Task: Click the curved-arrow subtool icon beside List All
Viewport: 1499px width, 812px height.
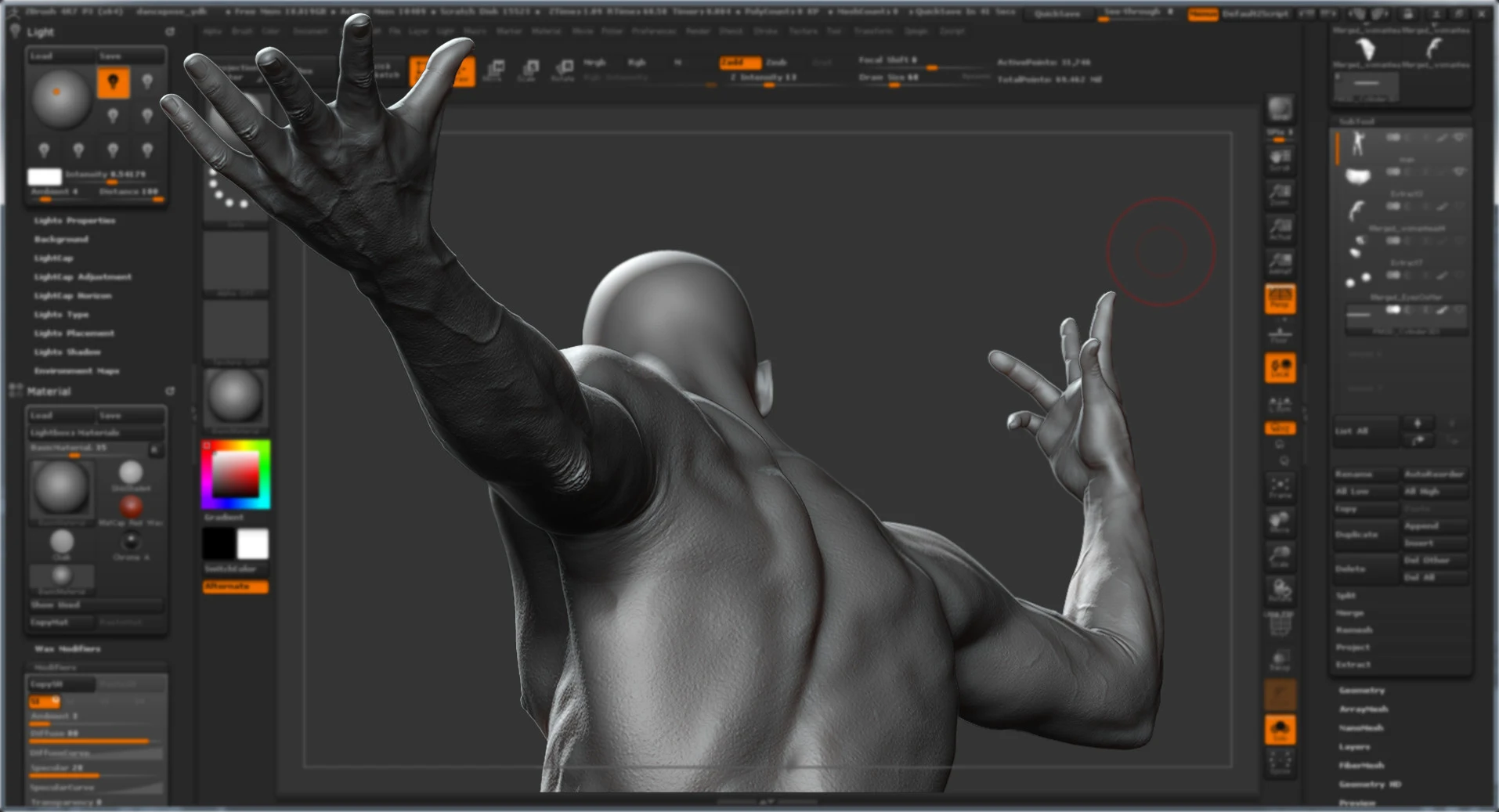Action: click(1417, 441)
